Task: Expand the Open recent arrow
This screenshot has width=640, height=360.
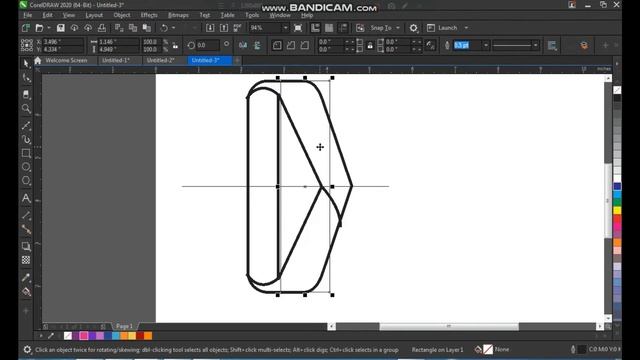Action: click(x=49, y=28)
